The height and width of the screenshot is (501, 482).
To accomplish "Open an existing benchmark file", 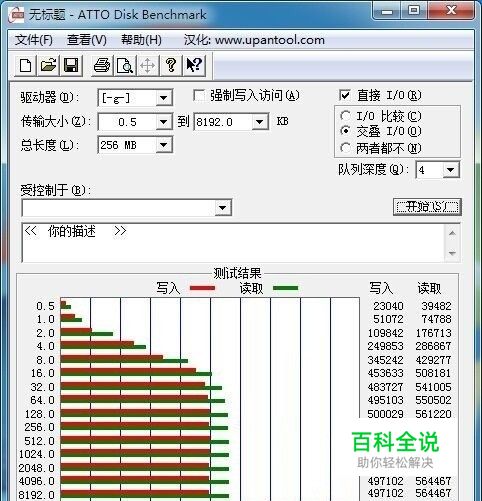I will (x=48, y=65).
